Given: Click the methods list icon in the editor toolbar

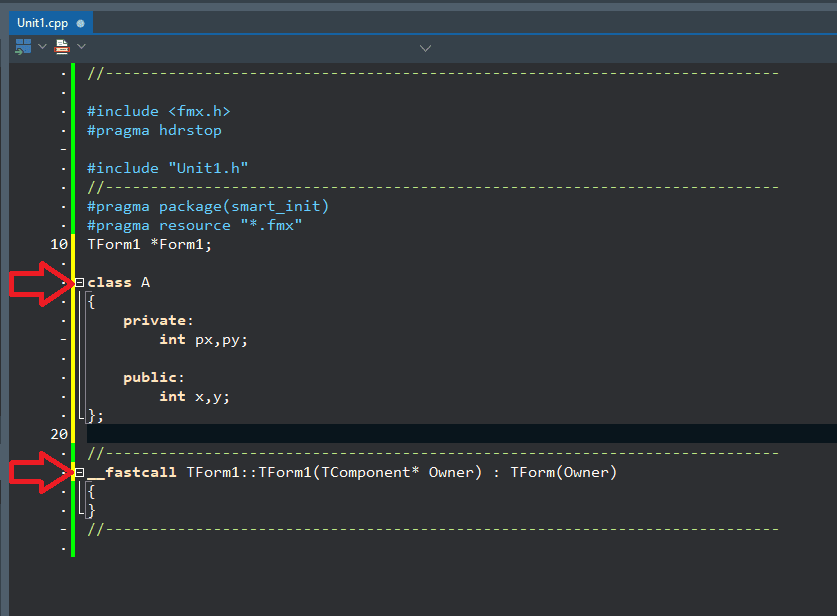Looking at the screenshot, I should tap(62, 47).
